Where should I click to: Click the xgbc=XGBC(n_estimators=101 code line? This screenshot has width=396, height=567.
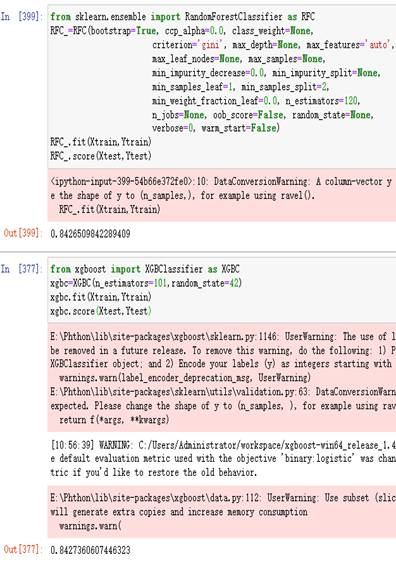tap(146, 283)
